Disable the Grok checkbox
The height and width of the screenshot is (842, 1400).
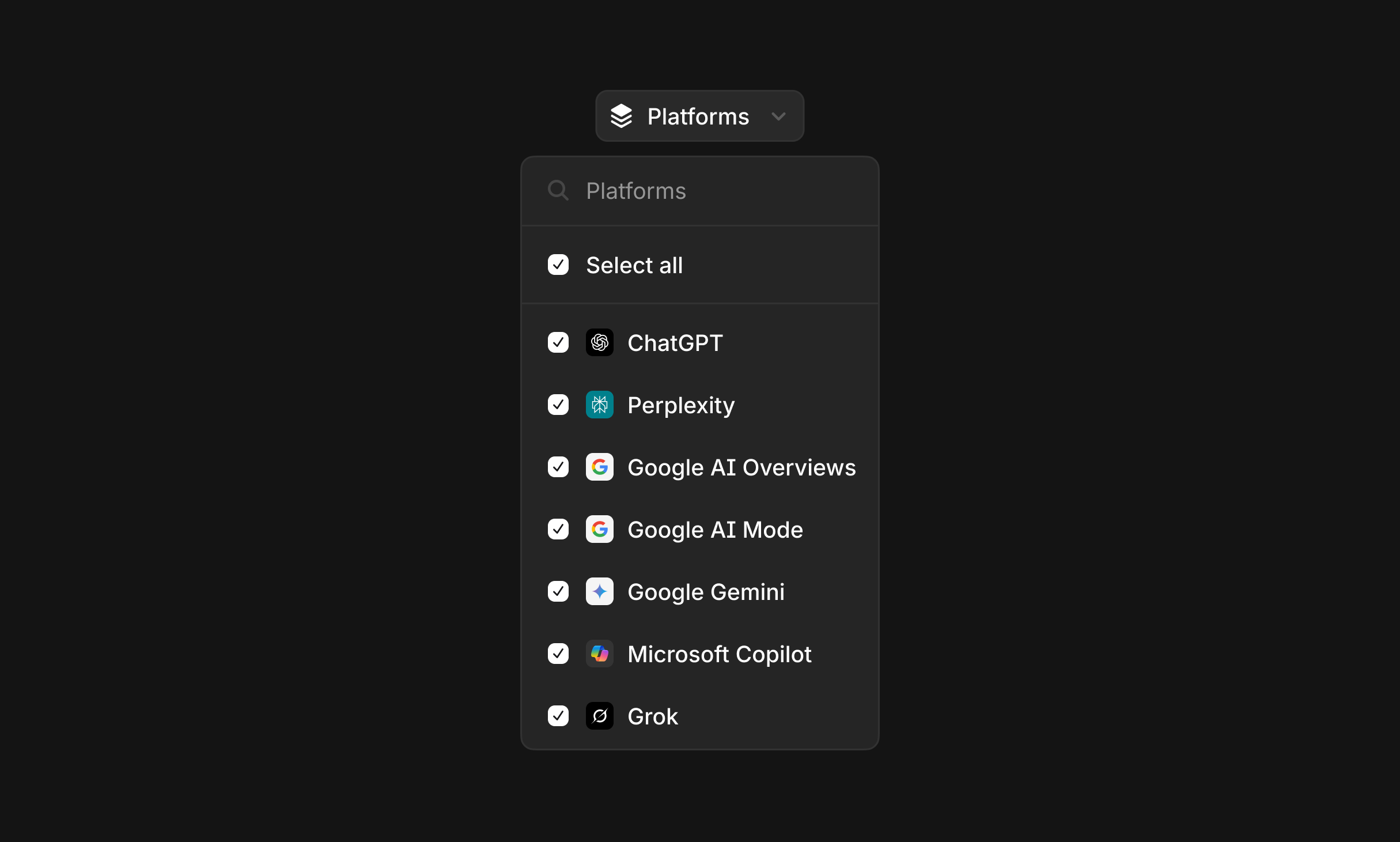click(558, 716)
